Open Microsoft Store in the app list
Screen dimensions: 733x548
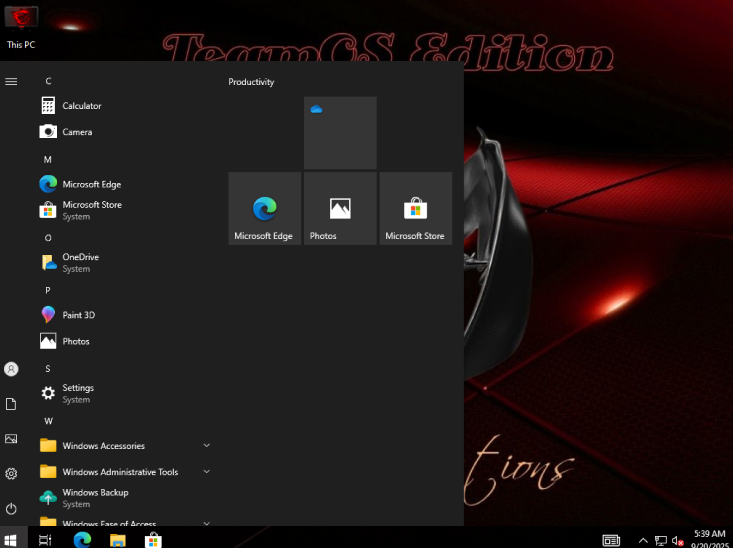point(125,210)
